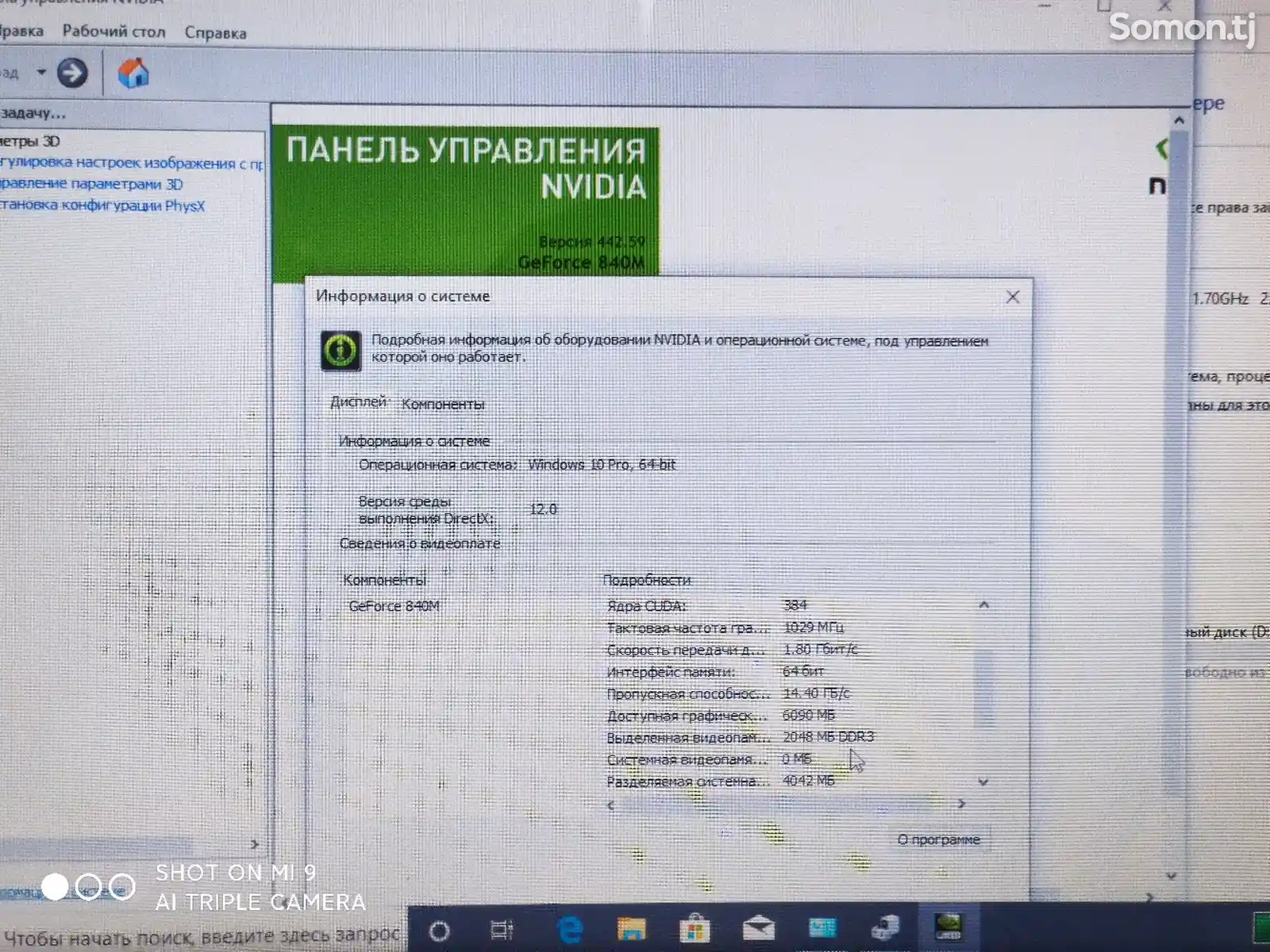Open the Mail app from the taskbar

tap(758, 928)
